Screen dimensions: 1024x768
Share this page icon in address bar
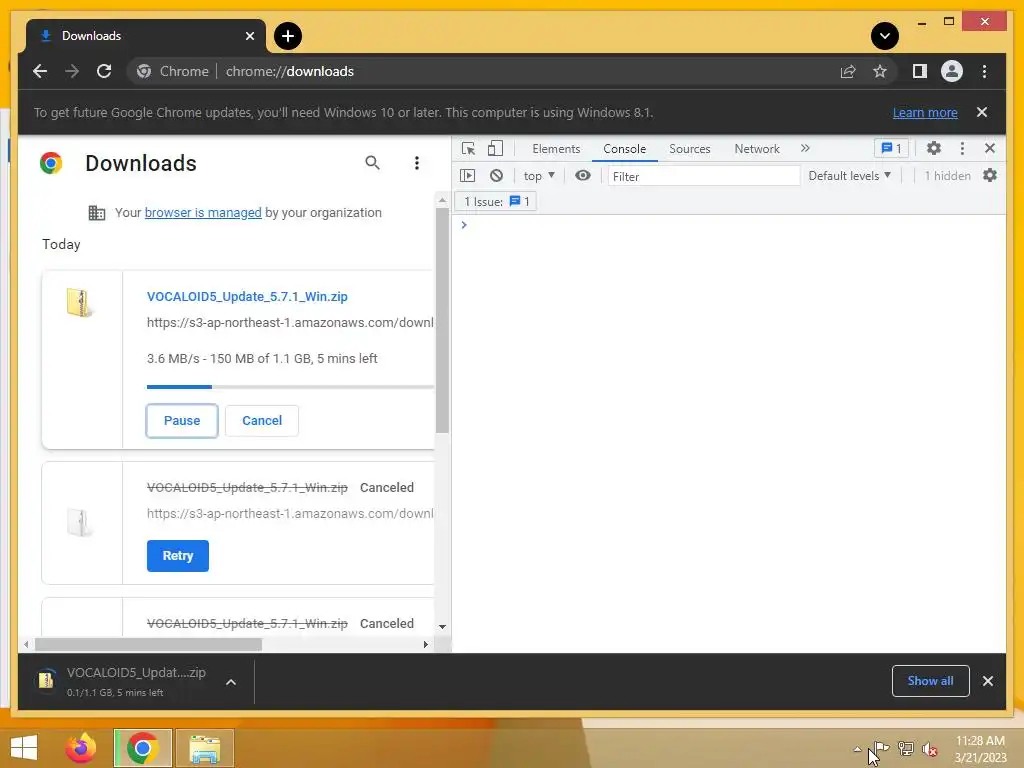pos(848,71)
